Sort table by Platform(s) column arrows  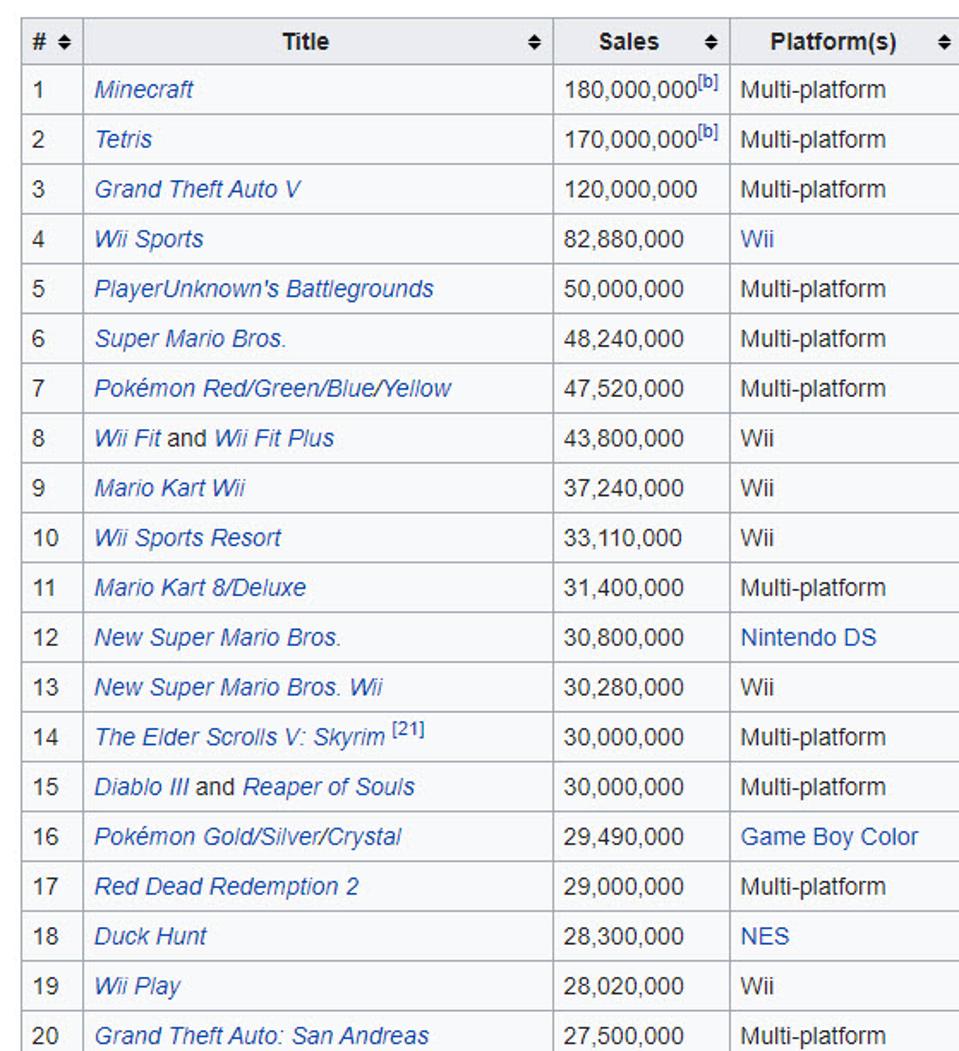tap(944, 42)
